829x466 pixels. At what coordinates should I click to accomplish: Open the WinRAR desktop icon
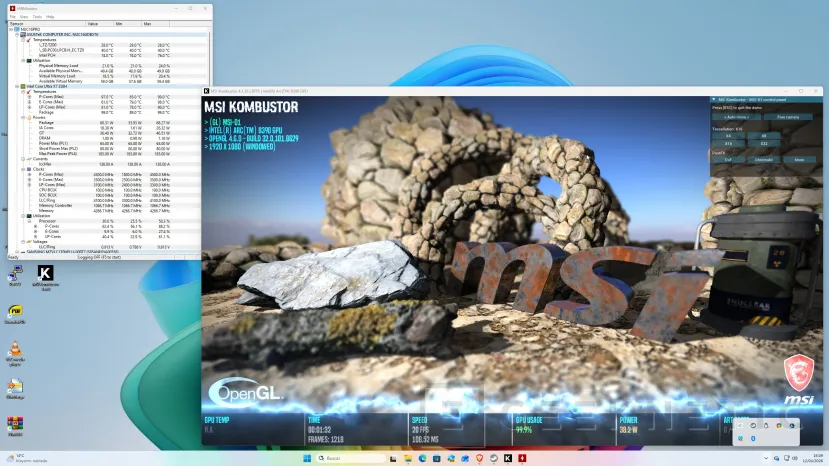(x=15, y=424)
